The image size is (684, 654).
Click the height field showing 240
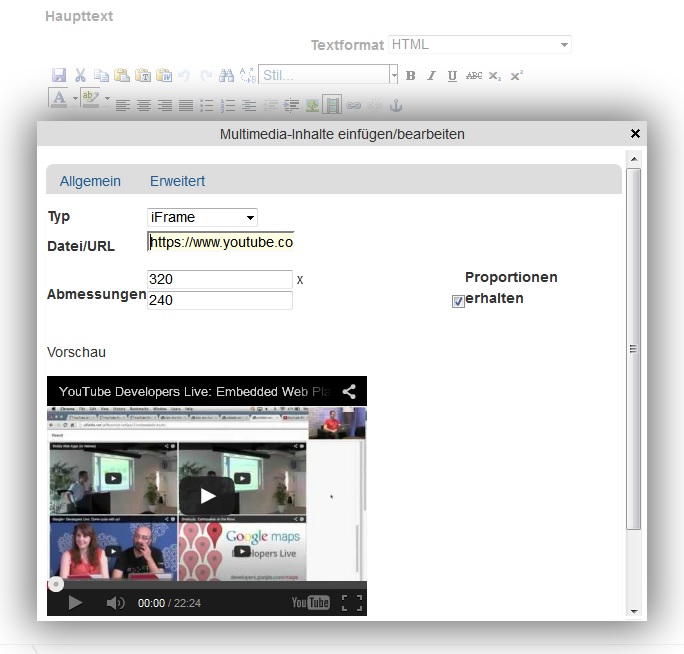click(220, 300)
